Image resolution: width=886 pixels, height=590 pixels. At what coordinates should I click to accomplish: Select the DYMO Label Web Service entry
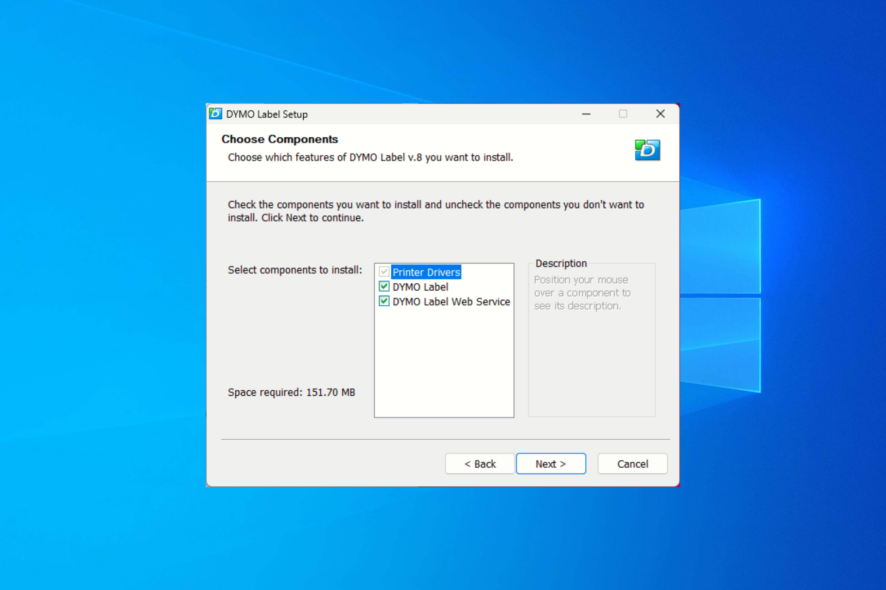(x=451, y=302)
